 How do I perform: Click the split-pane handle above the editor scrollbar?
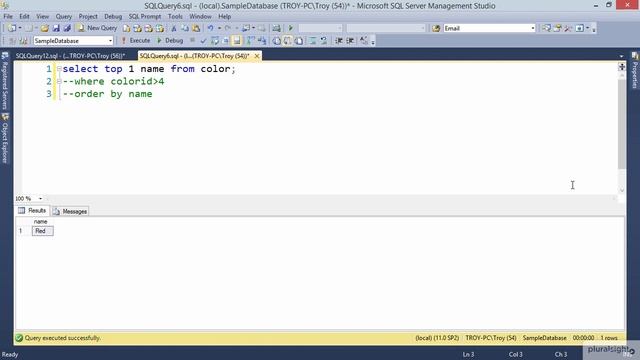coord(622,67)
